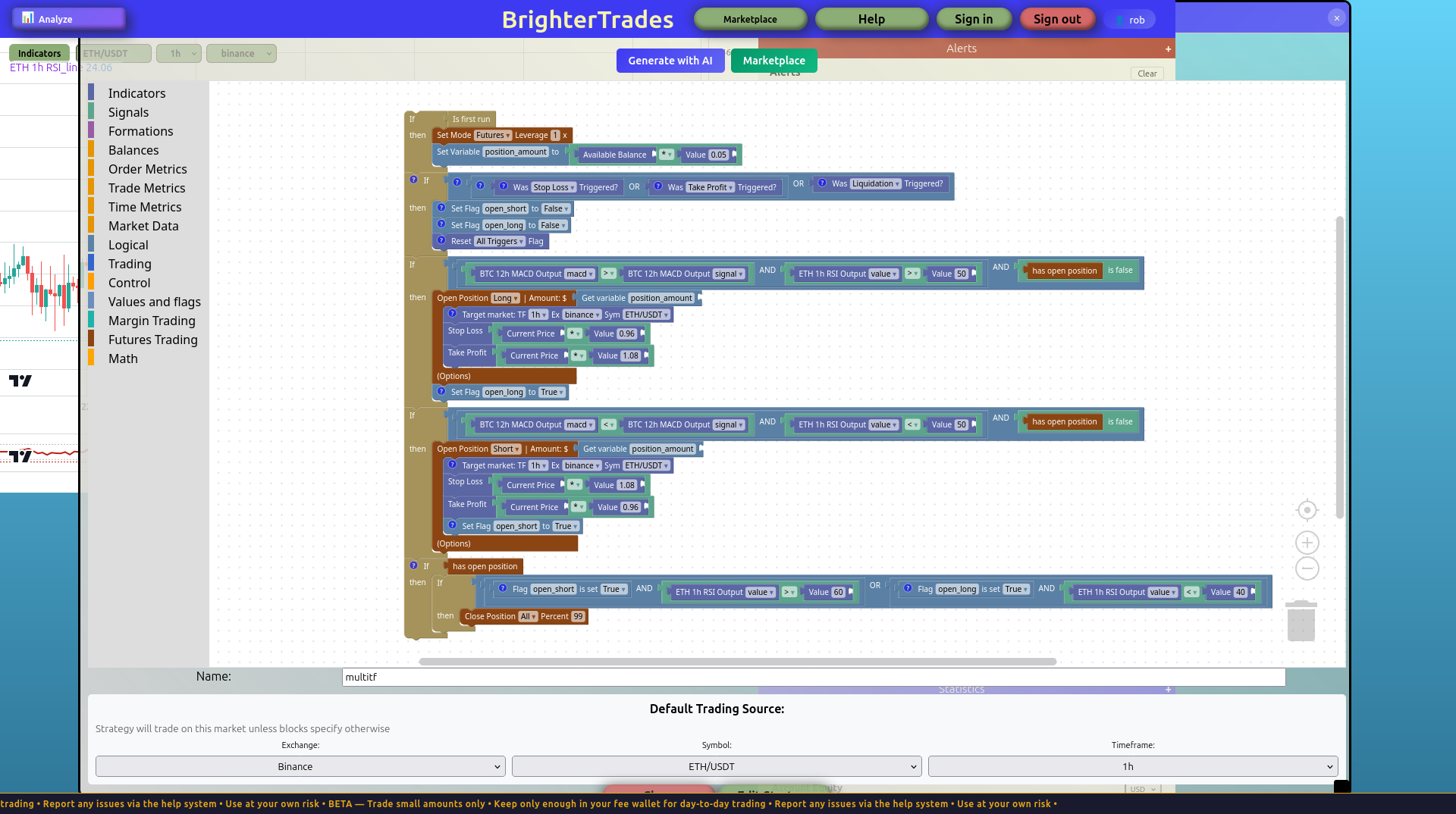Image resolution: width=1456 pixels, height=814 pixels.
Task: Click the Trading toolbox category
Action: (x=130, y=264)
